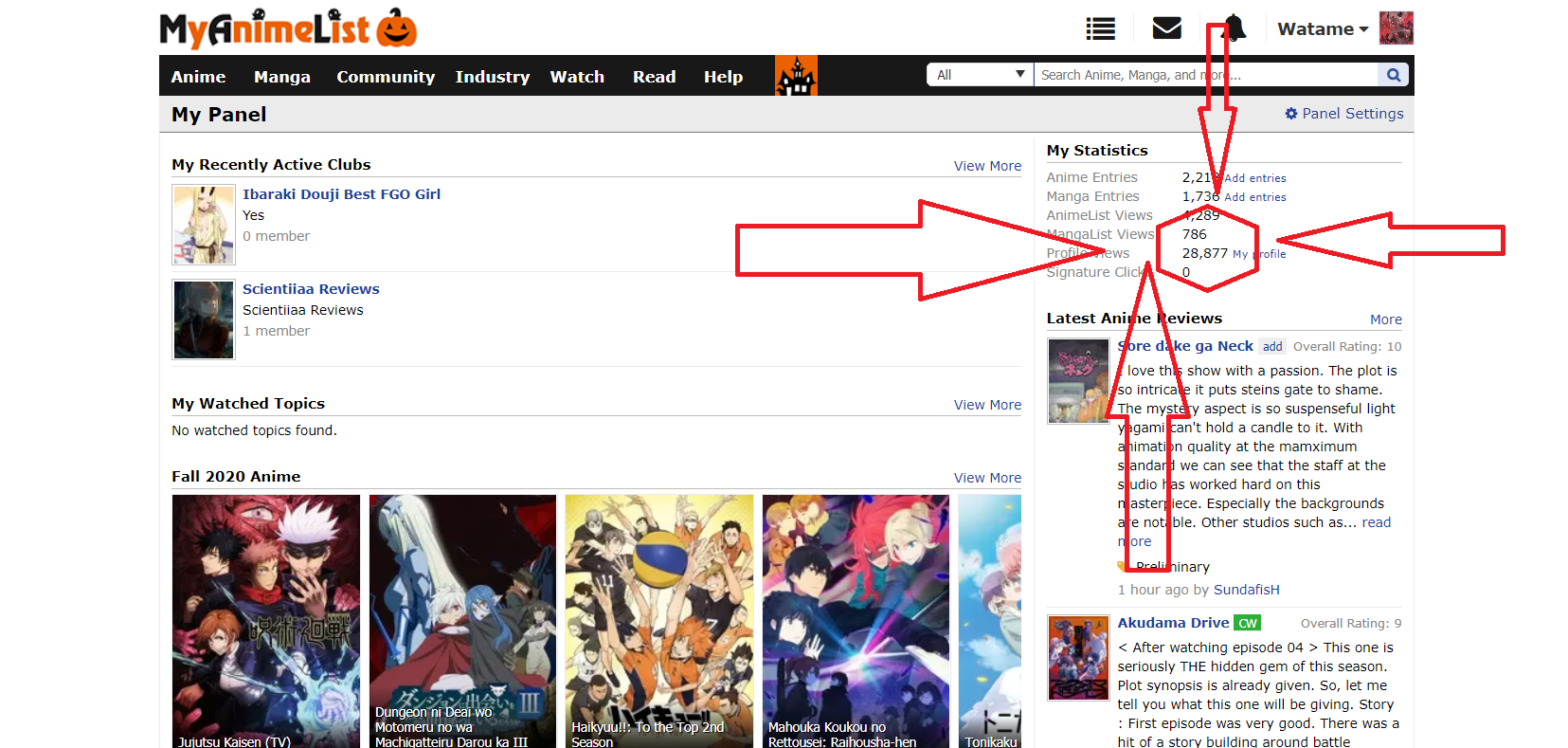Open notifications bell icon
Viewport: 1568px width, 748px height.
pos(1234,28)
